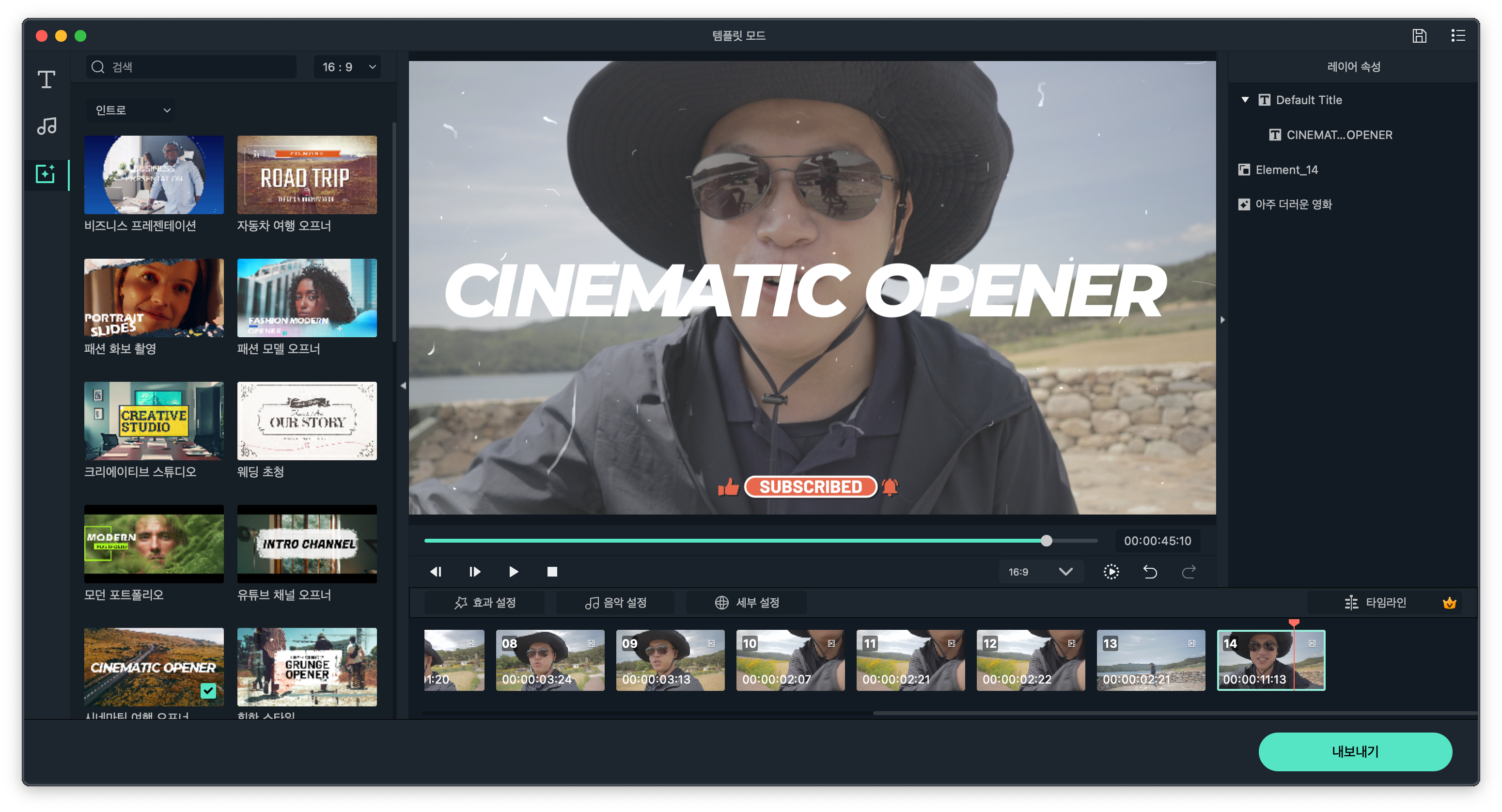Open the Text tool in sidebar
This screenshot has height=812, width=1502.
47,79
